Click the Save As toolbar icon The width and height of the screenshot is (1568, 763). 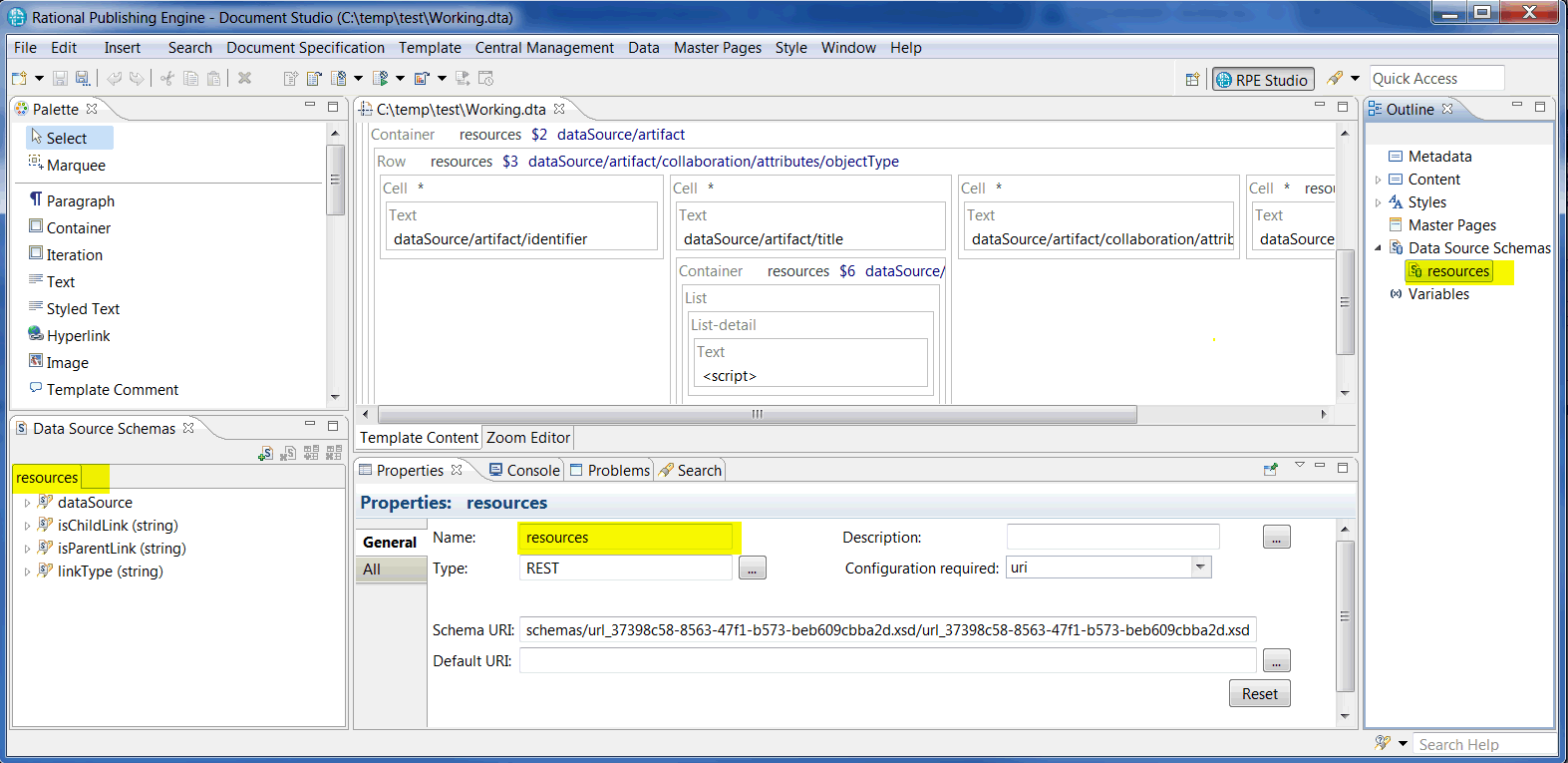point(83,79)
